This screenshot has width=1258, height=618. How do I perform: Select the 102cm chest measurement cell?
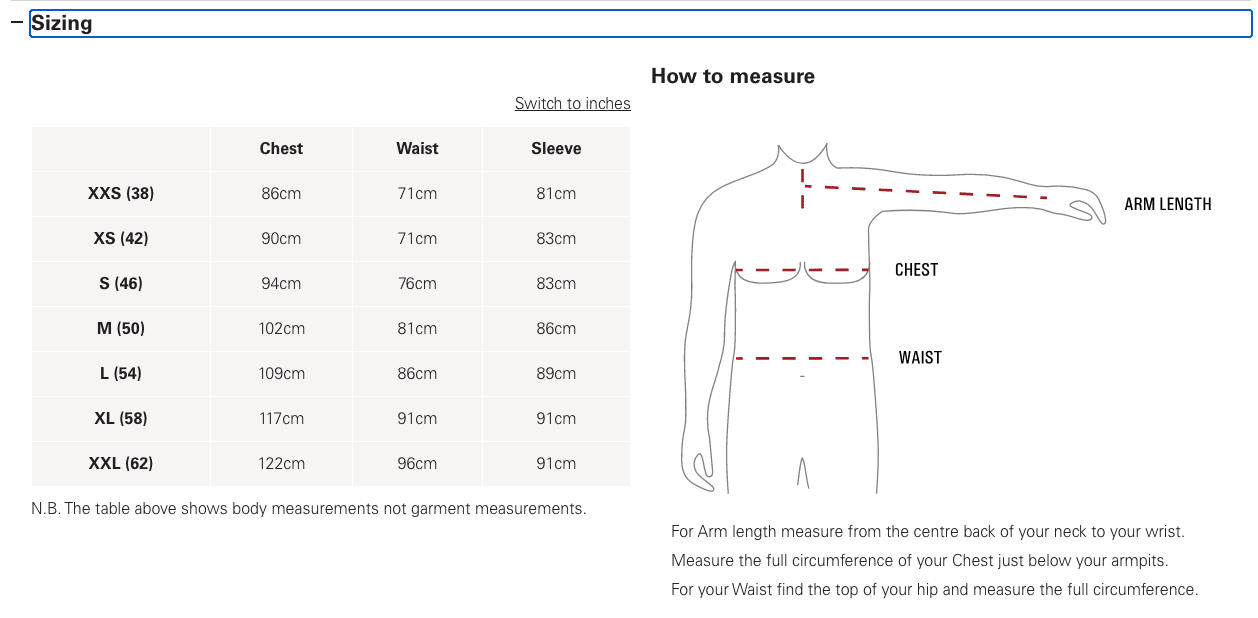coord(281,329)
